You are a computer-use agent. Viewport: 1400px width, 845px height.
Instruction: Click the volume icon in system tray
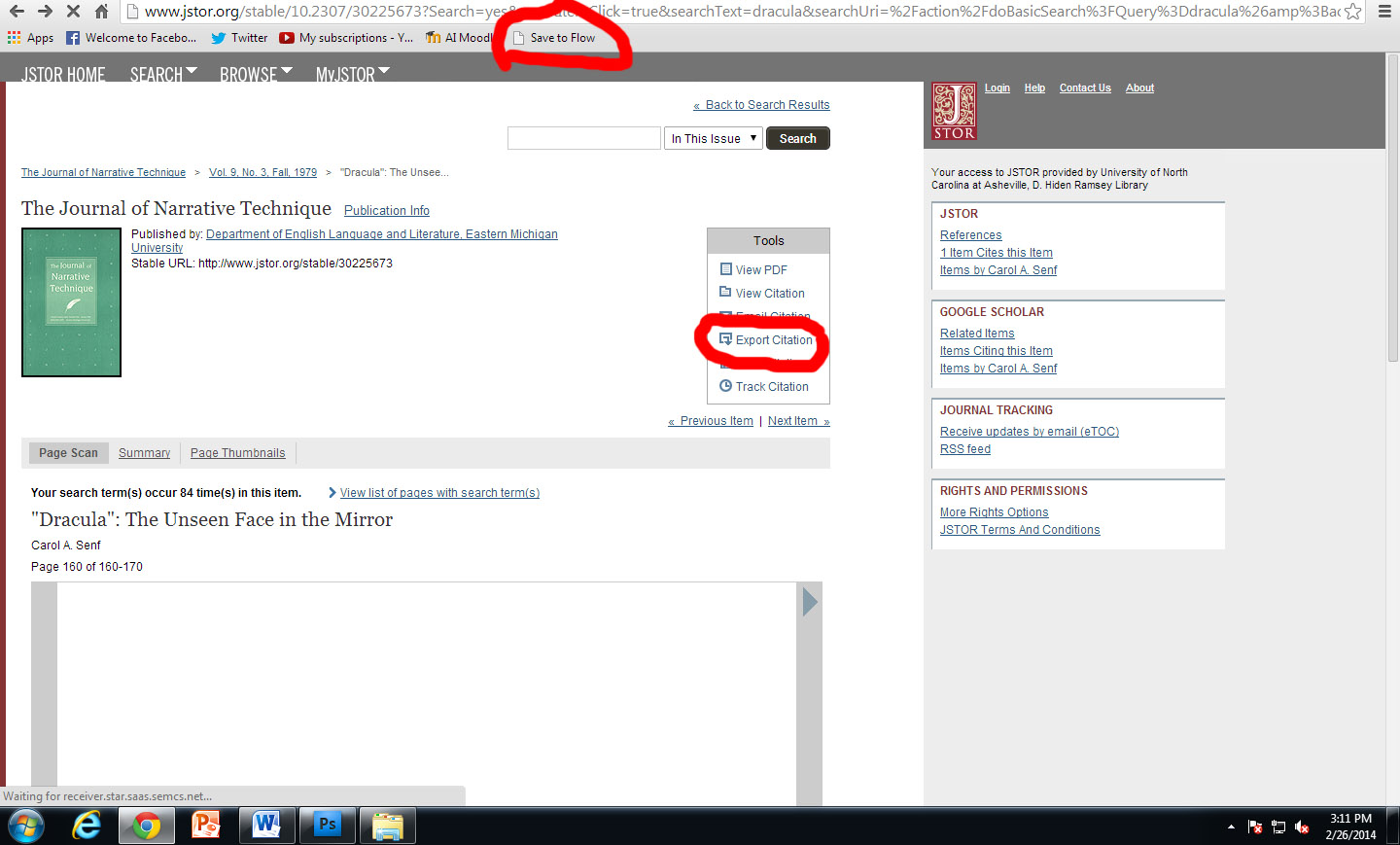pos(1302,827)
